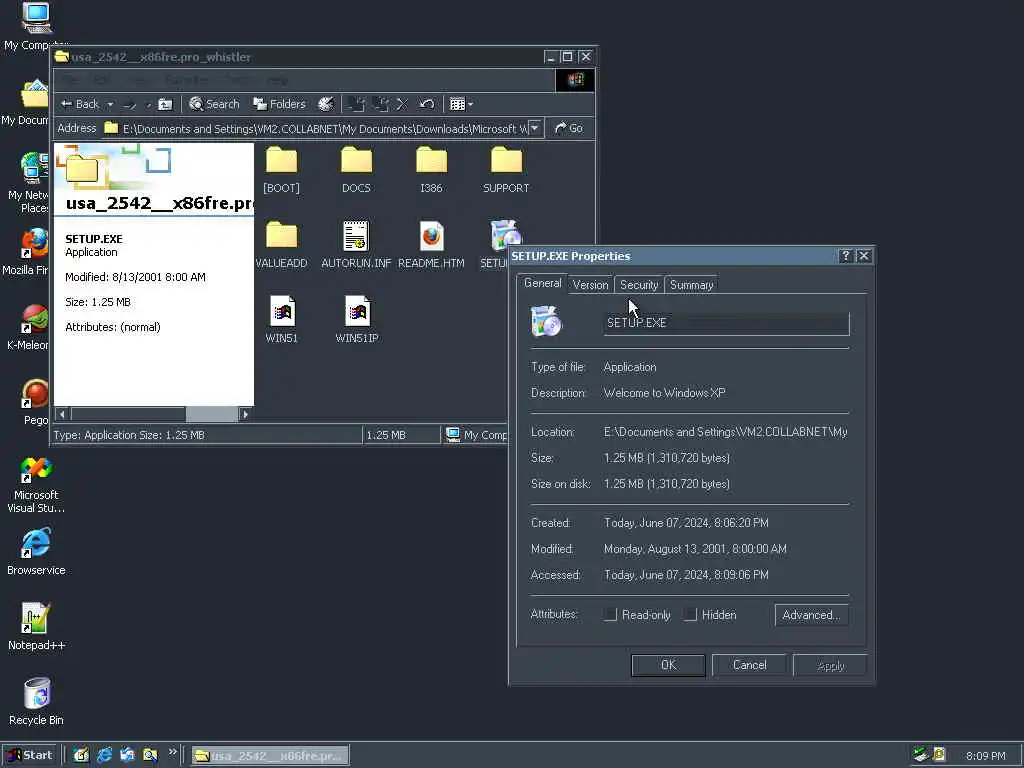Select the I386 folder

click(x=431, y=170)
